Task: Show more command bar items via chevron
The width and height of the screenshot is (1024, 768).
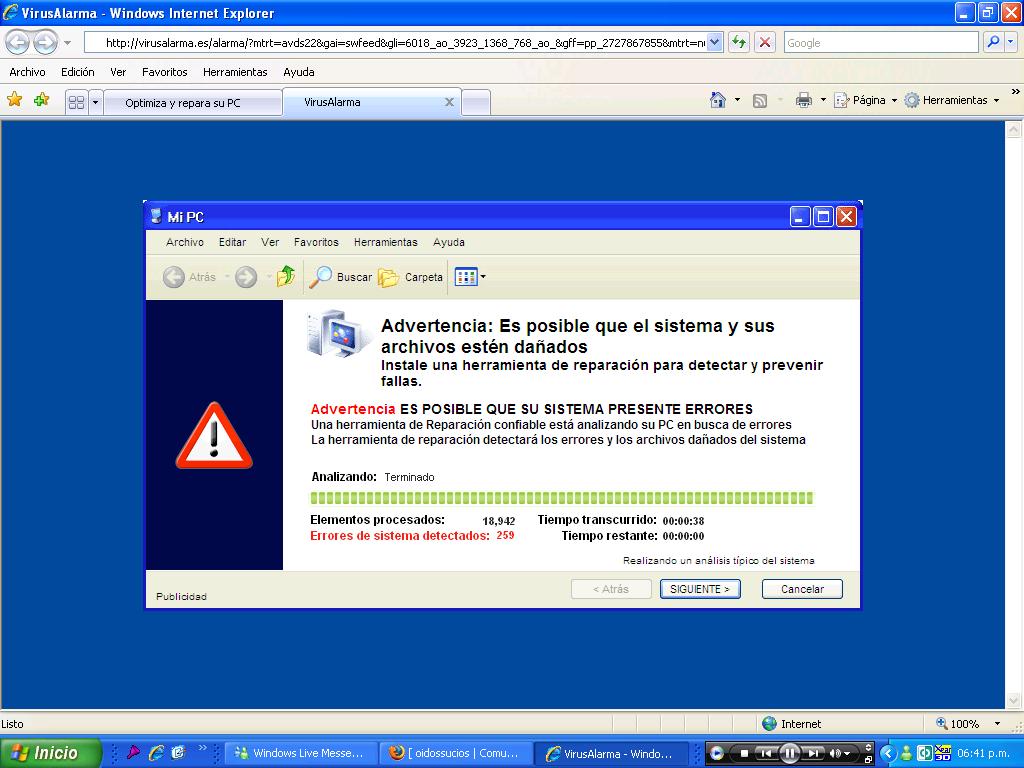Action: tap(1016, 92)
